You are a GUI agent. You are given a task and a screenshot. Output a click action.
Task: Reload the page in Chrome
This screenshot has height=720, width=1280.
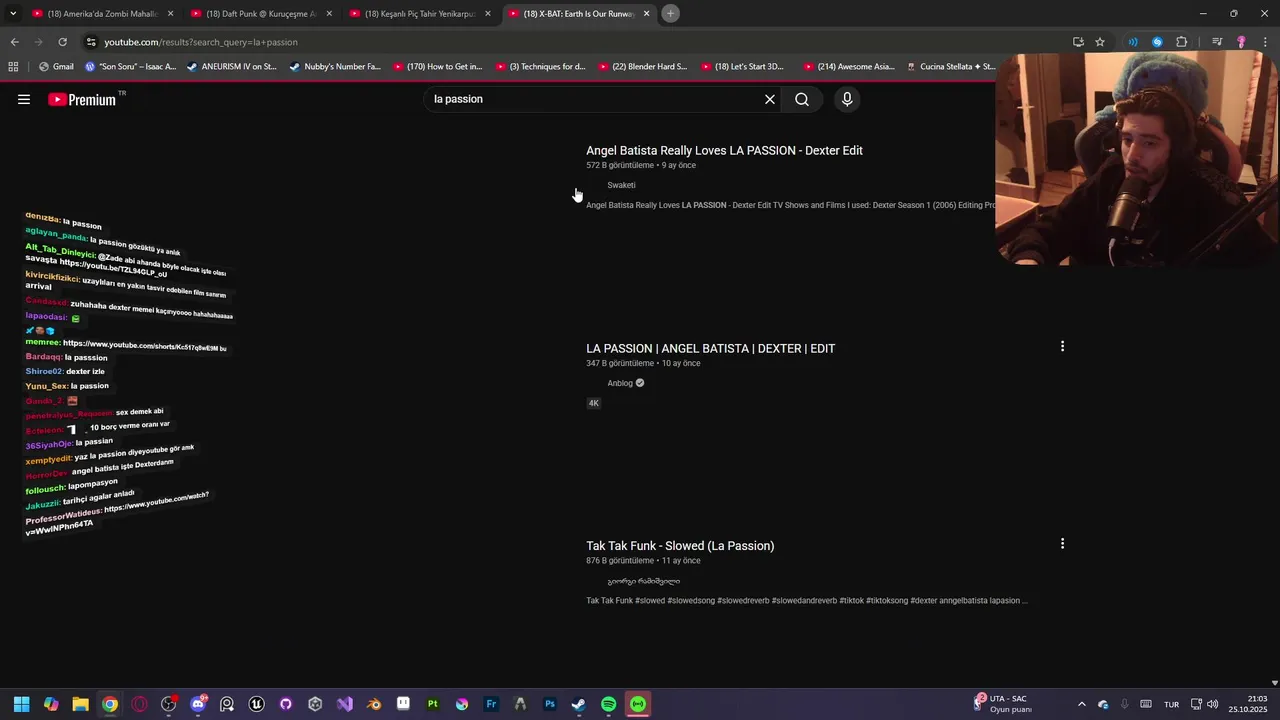[62, 42]
